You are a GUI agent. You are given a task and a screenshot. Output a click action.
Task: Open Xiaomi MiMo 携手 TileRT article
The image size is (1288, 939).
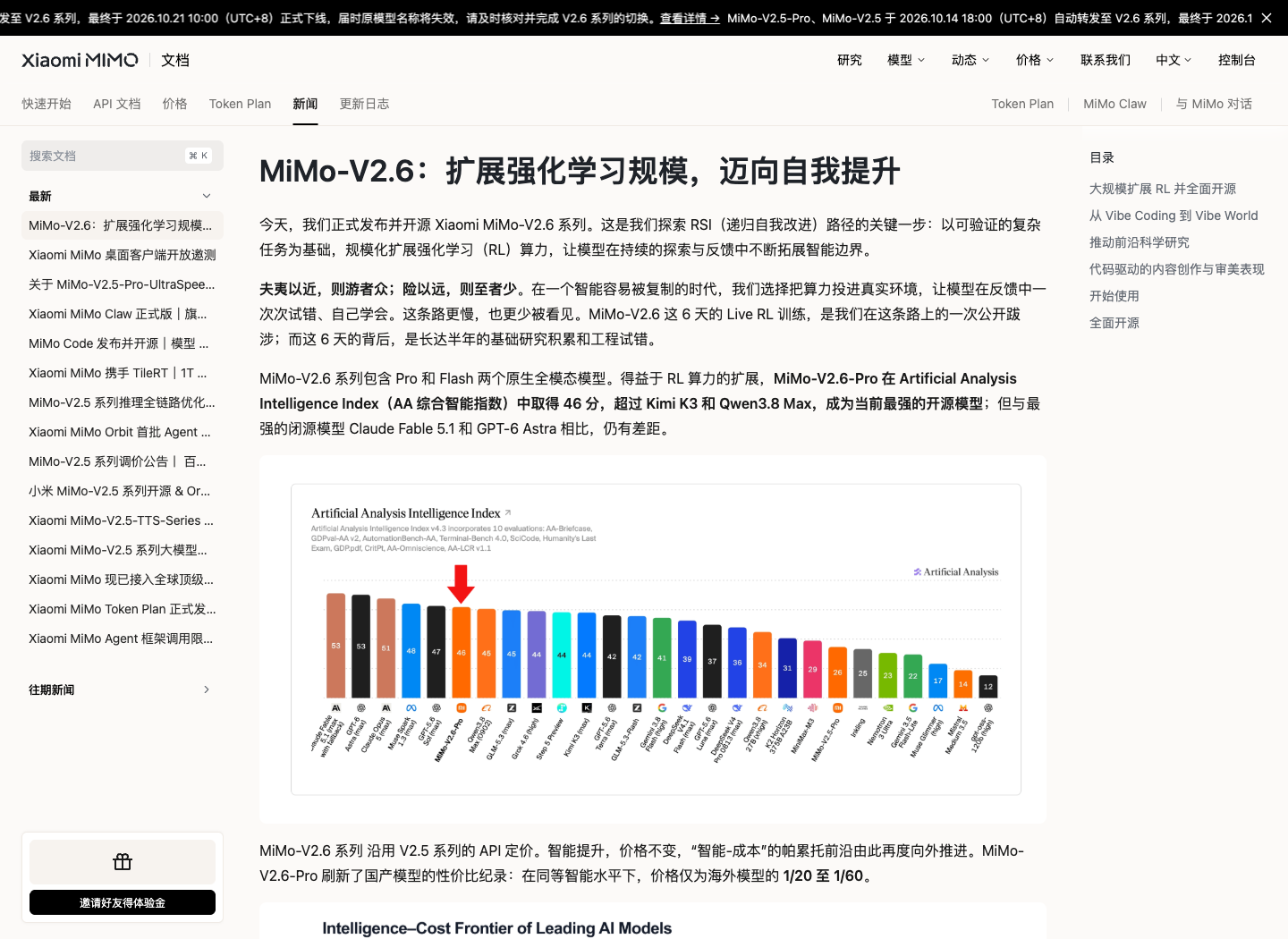(x=123, y=373)
